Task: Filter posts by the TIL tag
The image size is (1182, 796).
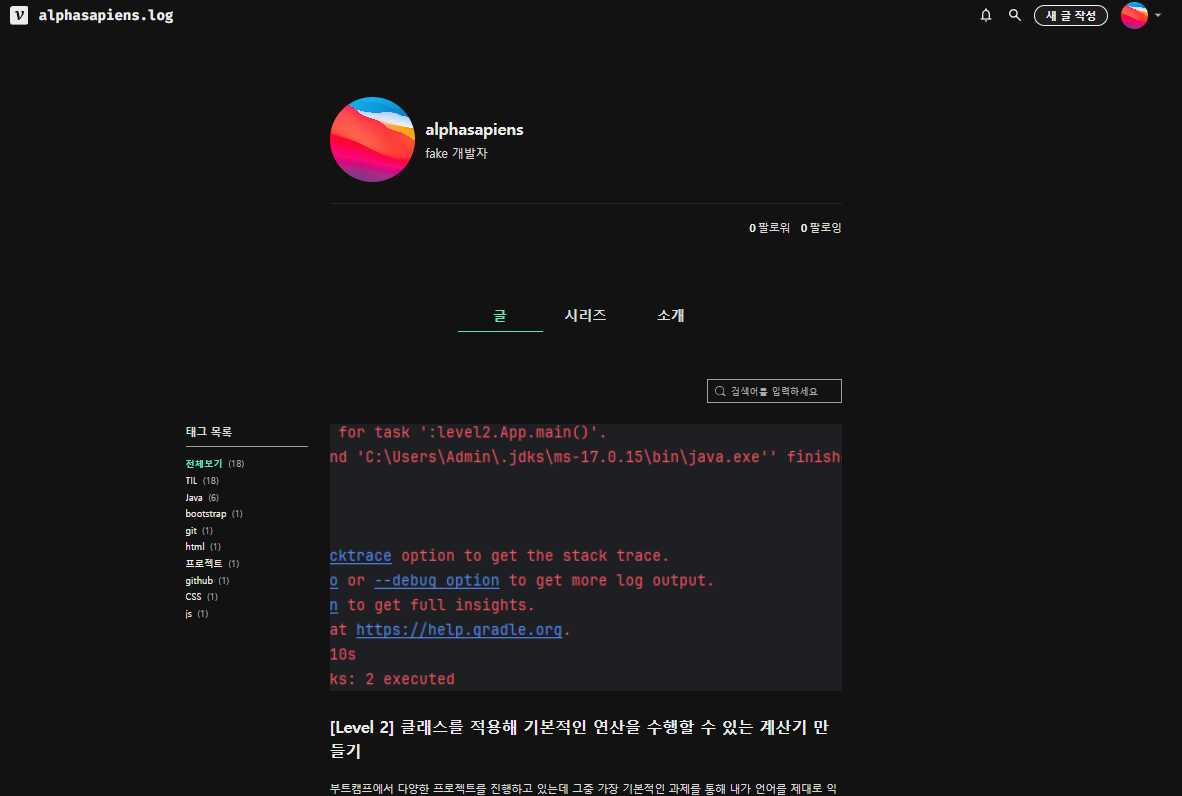Action: [191, 480]
